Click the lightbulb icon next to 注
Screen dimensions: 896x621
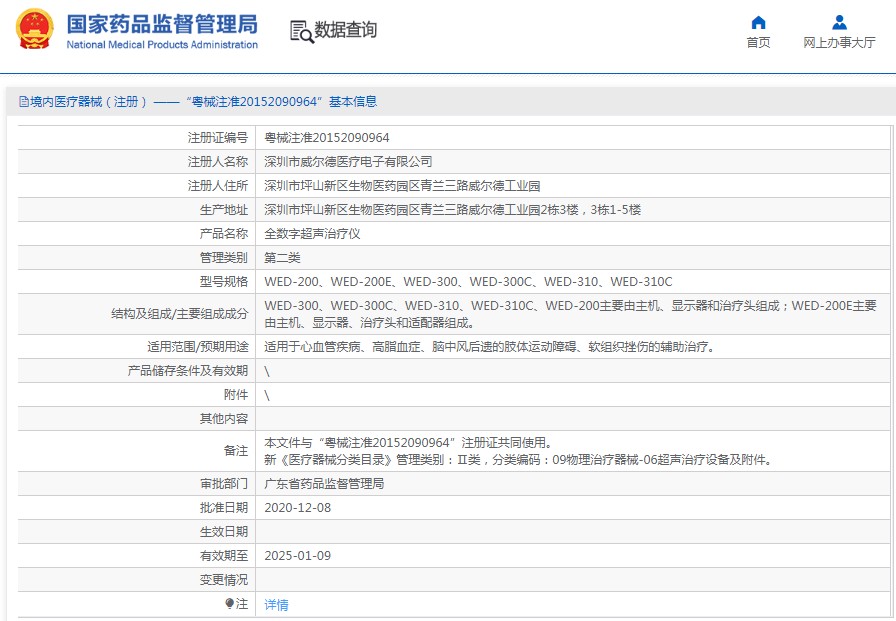pyautogui.click(x=229, y=603)
